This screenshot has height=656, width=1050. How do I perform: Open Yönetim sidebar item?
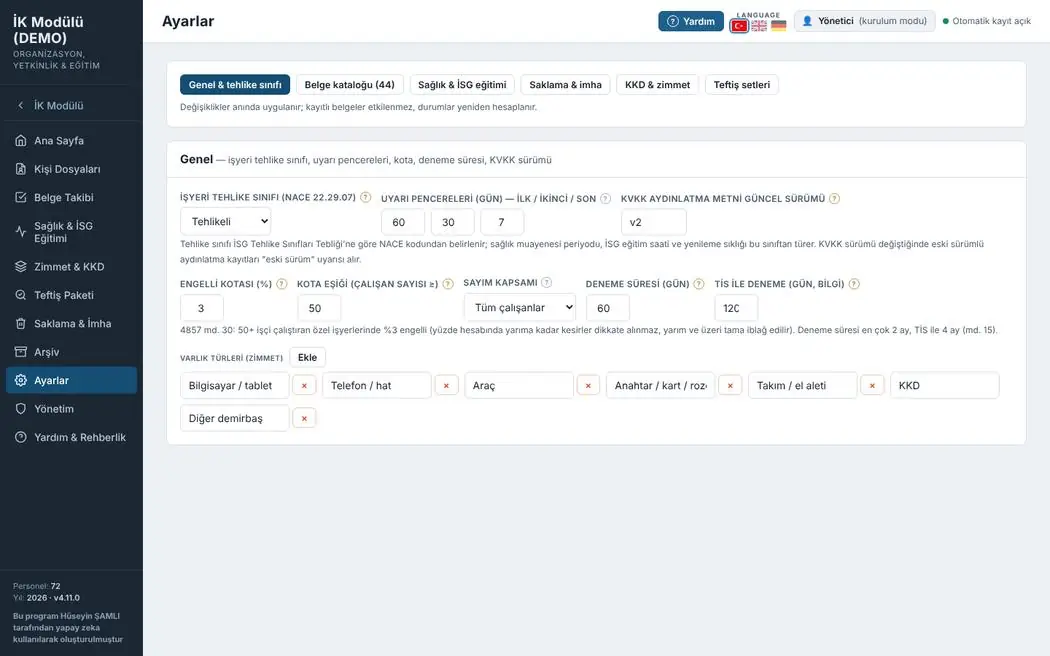pos(71,409)
